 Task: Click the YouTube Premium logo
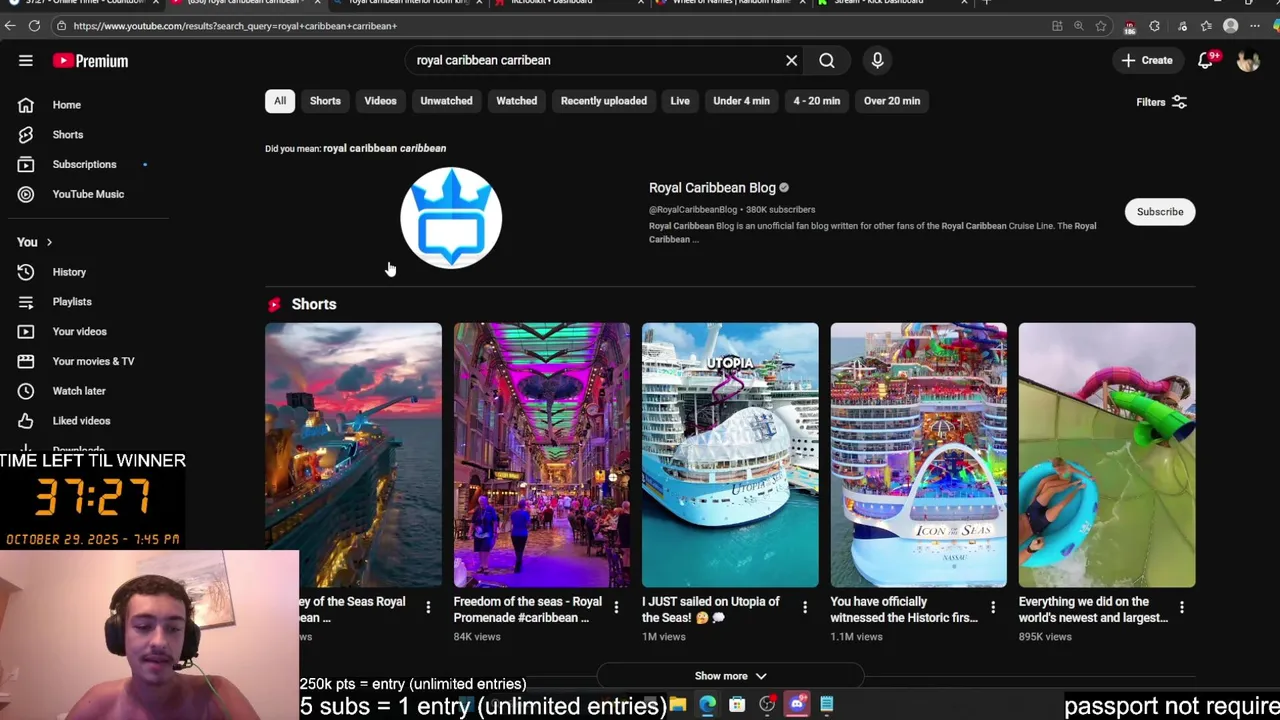tap(90, 61)
